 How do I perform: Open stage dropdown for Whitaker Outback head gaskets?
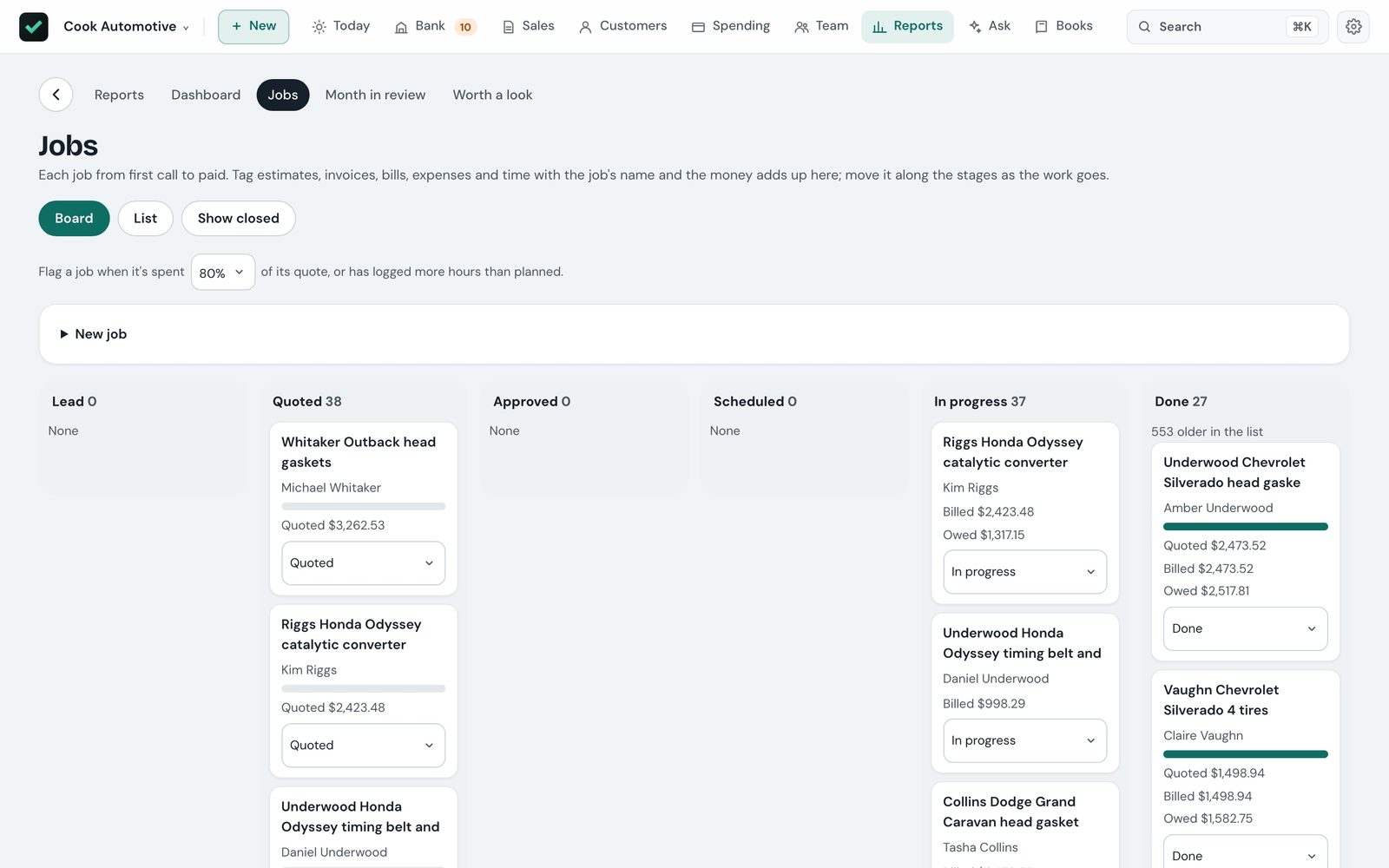[363, 563]
